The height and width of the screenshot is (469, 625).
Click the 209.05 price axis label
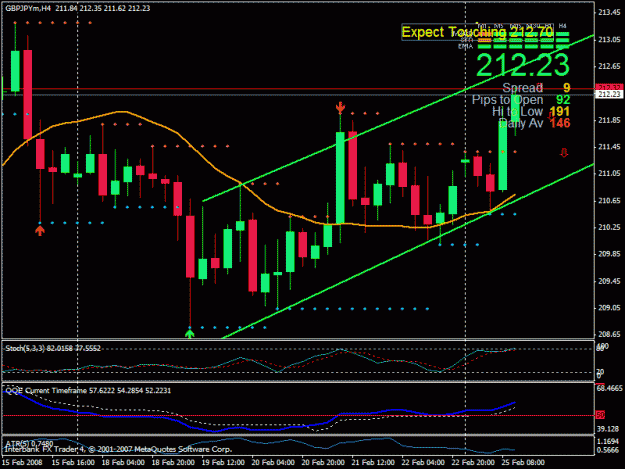(x=609, y=308)
